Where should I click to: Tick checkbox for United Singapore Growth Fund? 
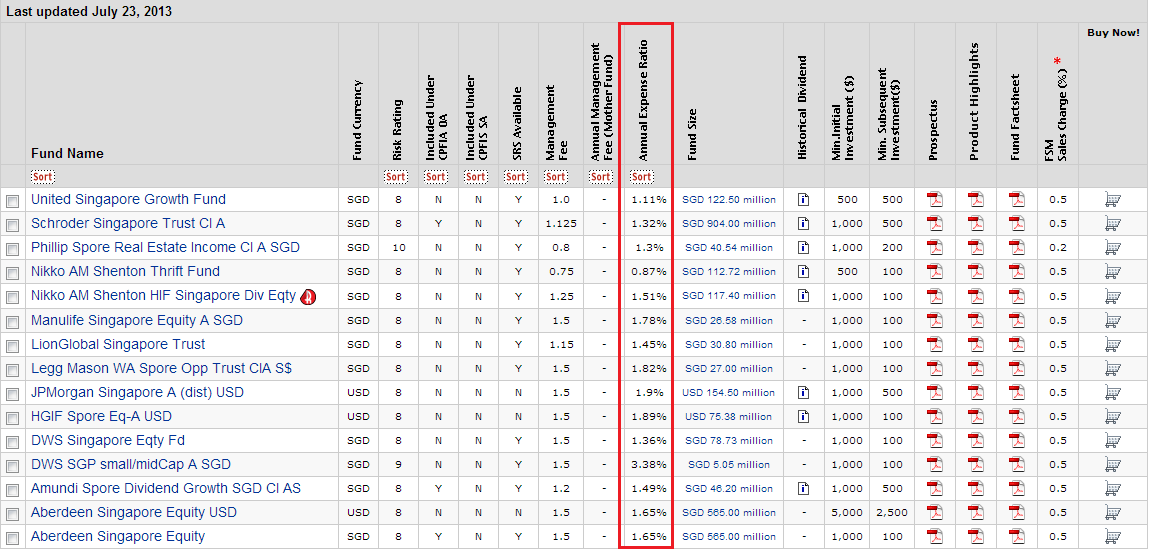coord(12,201)
